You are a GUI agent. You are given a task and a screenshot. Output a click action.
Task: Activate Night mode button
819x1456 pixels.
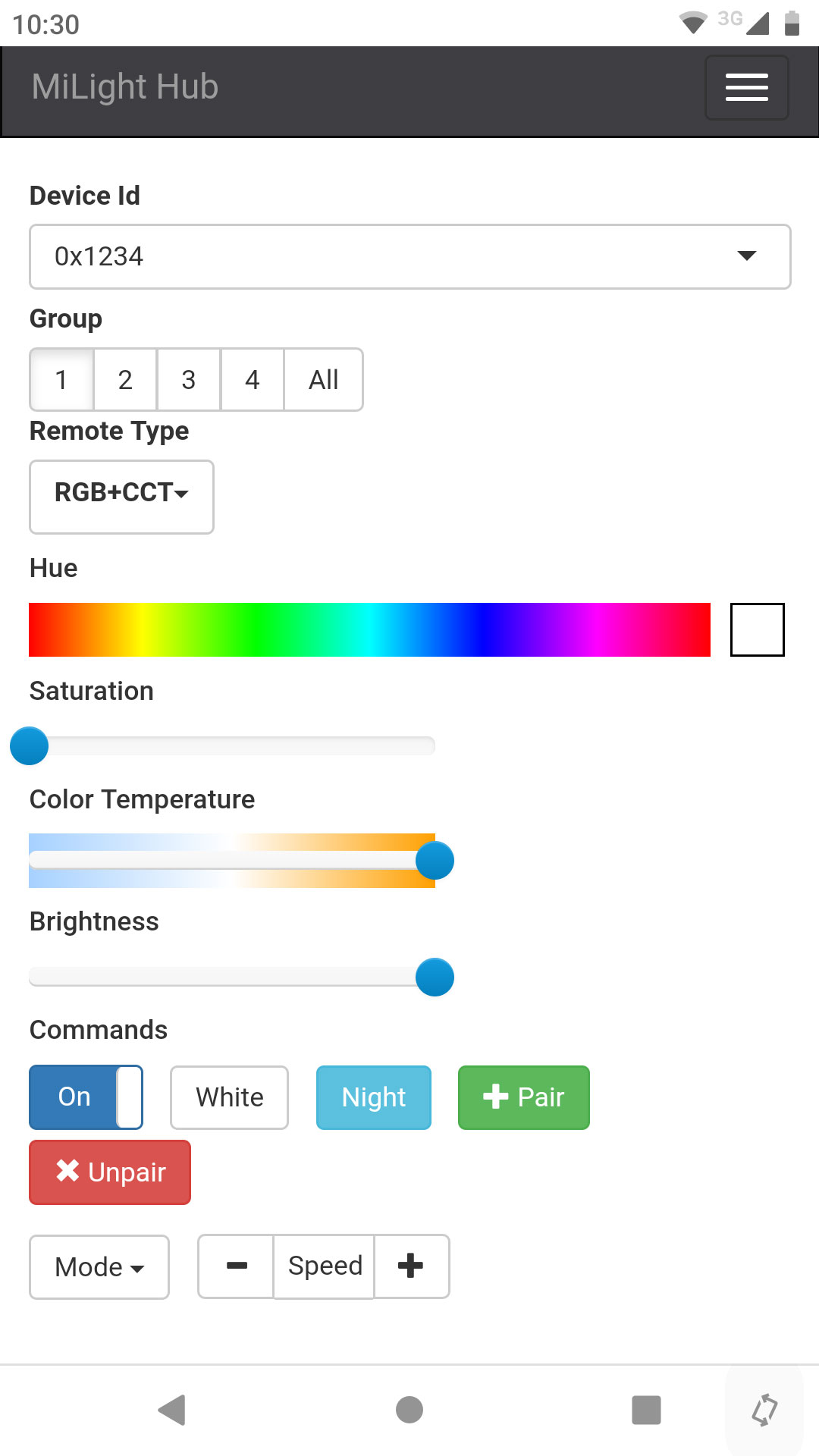pos(374,1097)
